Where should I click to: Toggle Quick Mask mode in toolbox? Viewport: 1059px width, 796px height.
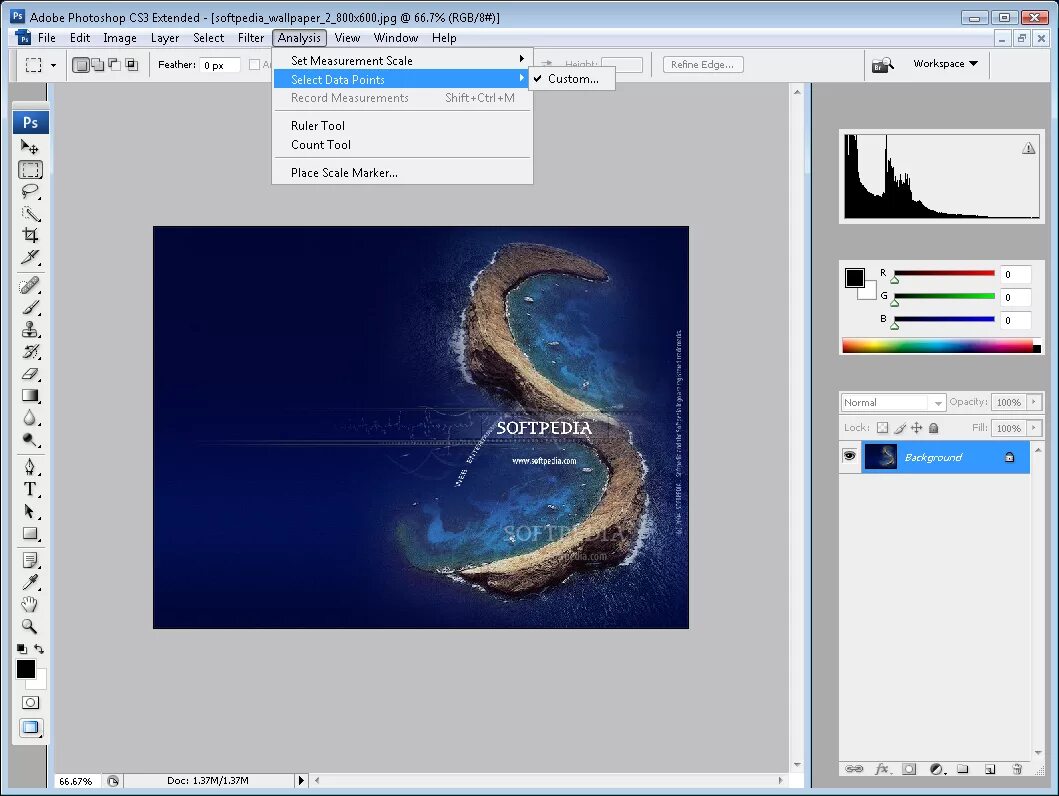point(30,703)
